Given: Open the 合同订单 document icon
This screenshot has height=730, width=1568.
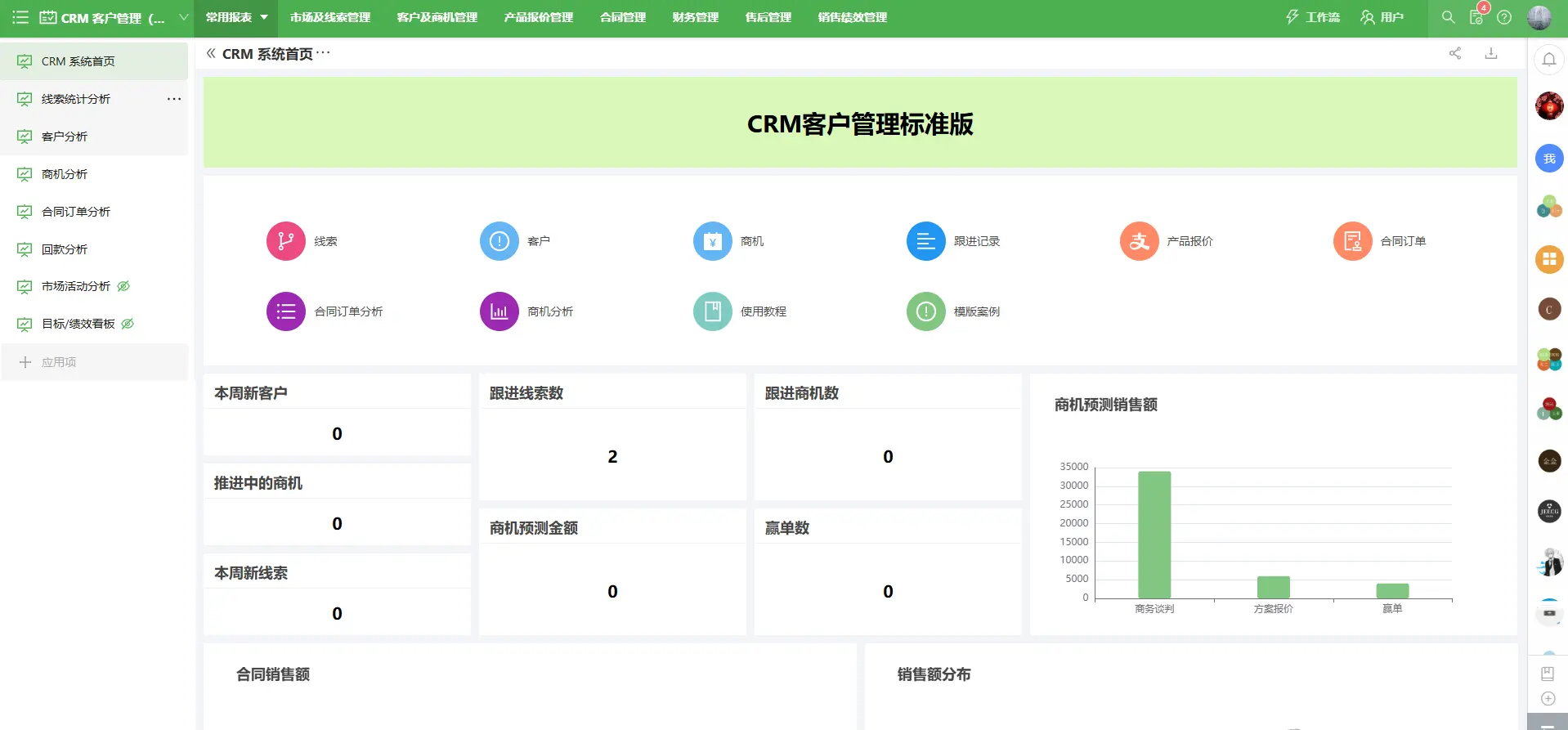Looking at the screenshot, I should pyautogui.click(x=1353, y=241).
